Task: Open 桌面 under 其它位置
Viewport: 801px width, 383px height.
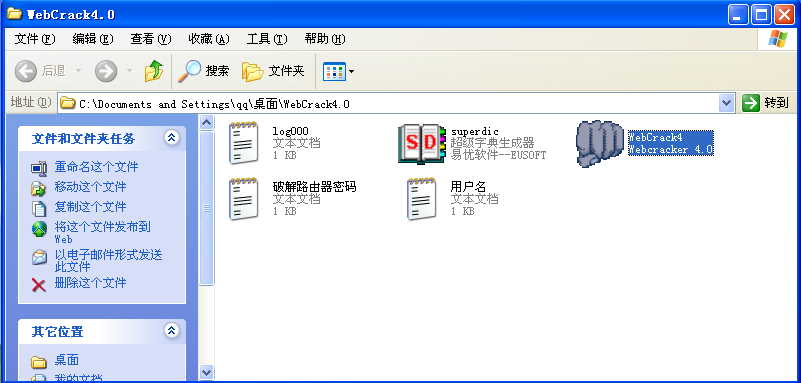Action: 66,360
